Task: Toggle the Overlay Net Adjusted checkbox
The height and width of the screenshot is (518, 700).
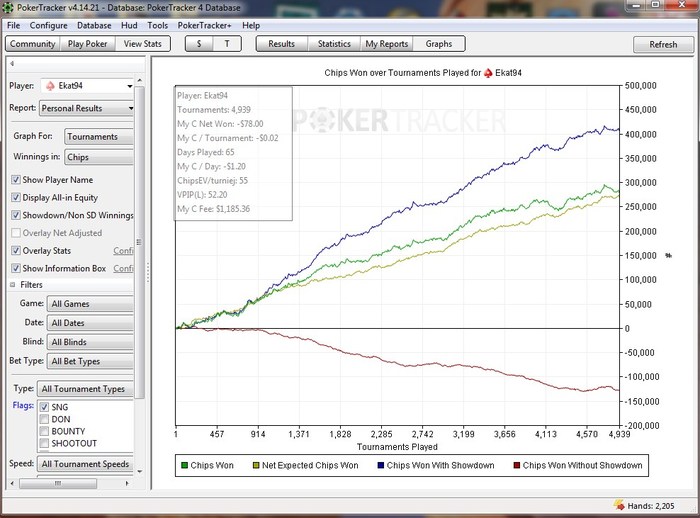Action: tap(16, 233)
